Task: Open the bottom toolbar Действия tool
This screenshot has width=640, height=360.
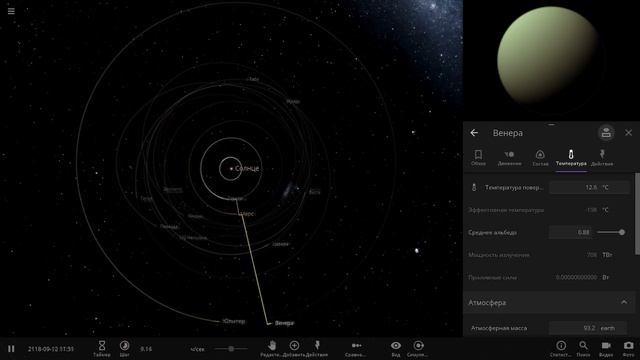Action: coord(317,349)
